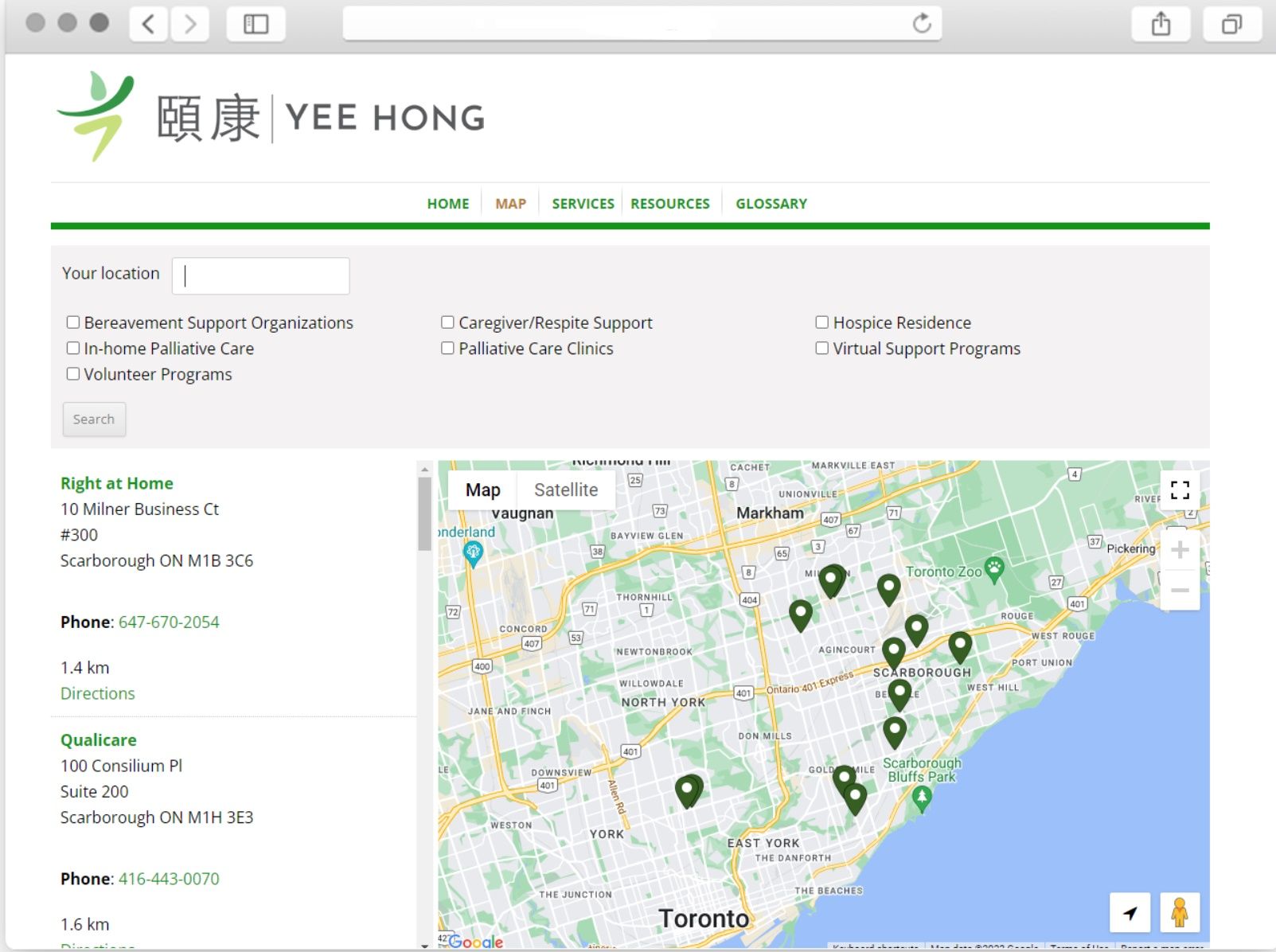This screenshot has width=1276, height=952.
Task: Enable Virtual Support Programs checkbox
Action: [821, 348]
